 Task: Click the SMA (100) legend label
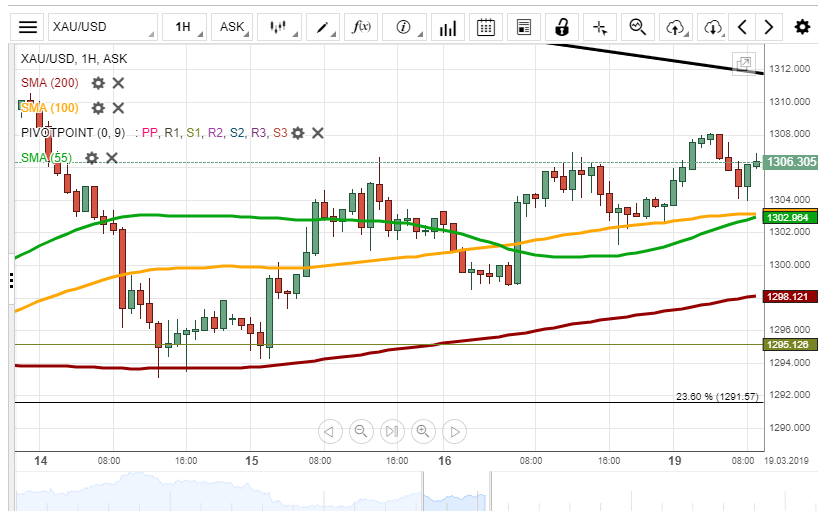(x=50, y=108)
